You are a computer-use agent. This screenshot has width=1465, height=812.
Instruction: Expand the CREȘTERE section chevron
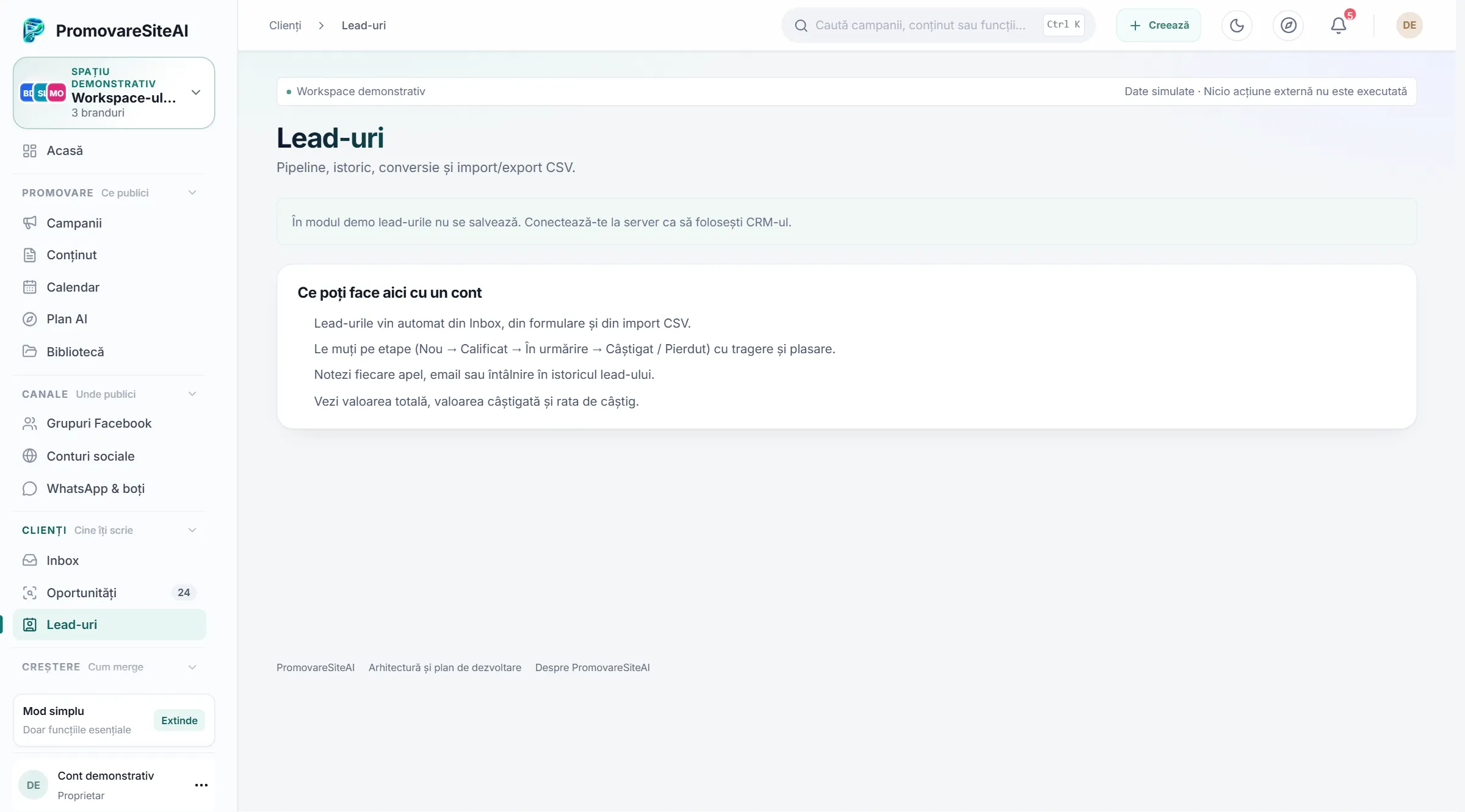(x=192, y=667)
